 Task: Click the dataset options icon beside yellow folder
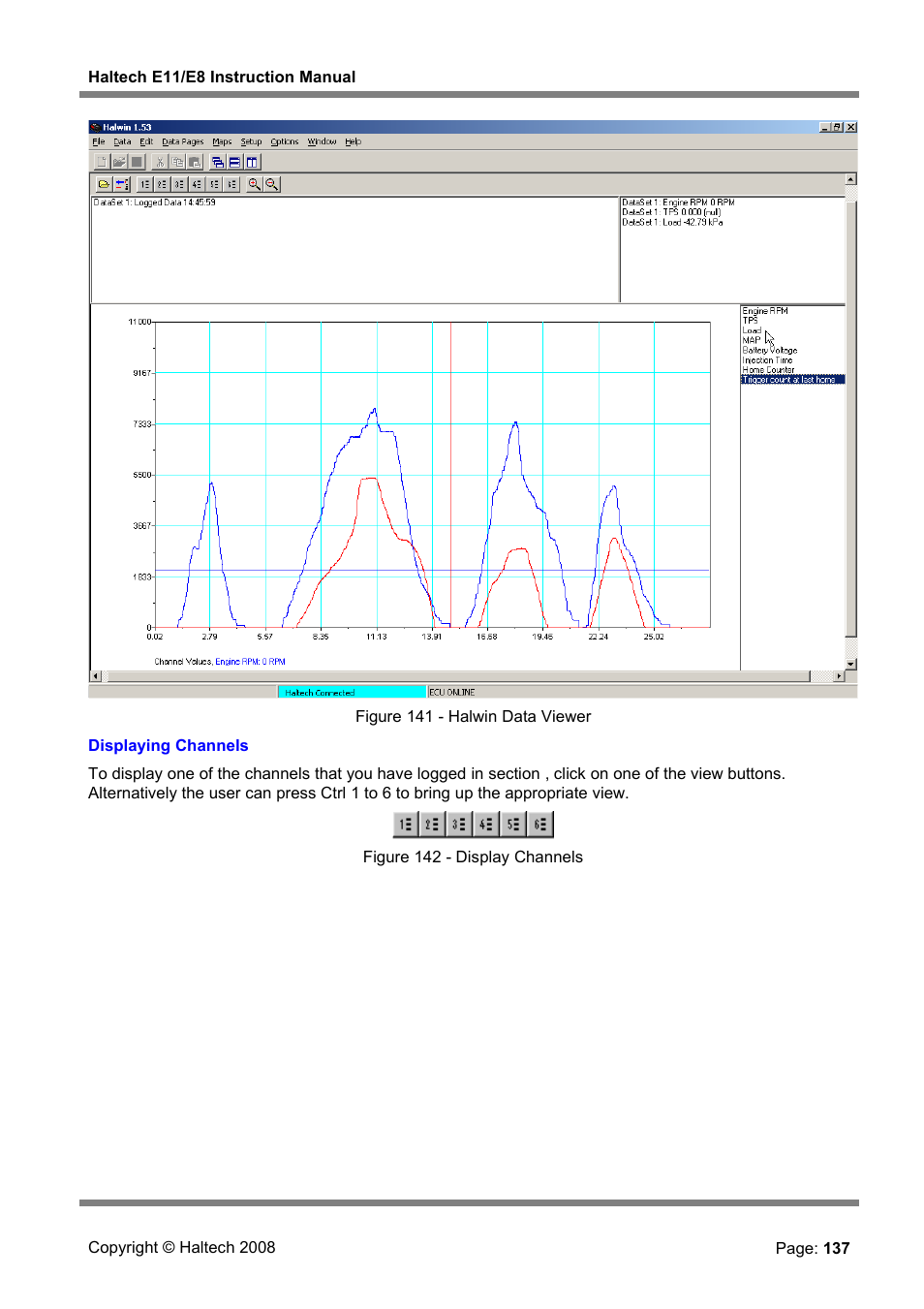pos(122,184)
